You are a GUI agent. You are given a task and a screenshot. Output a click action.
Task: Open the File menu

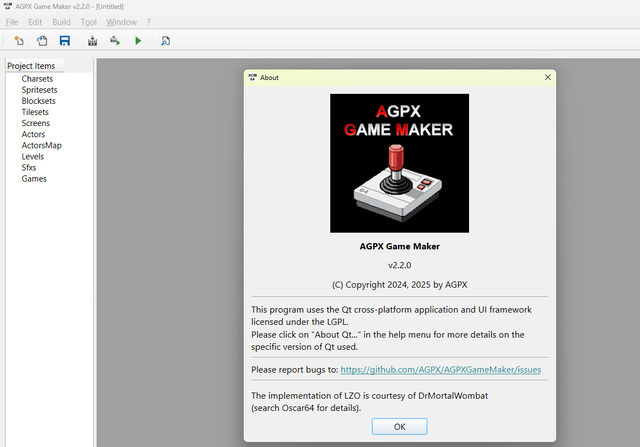(x=12, y=22)
